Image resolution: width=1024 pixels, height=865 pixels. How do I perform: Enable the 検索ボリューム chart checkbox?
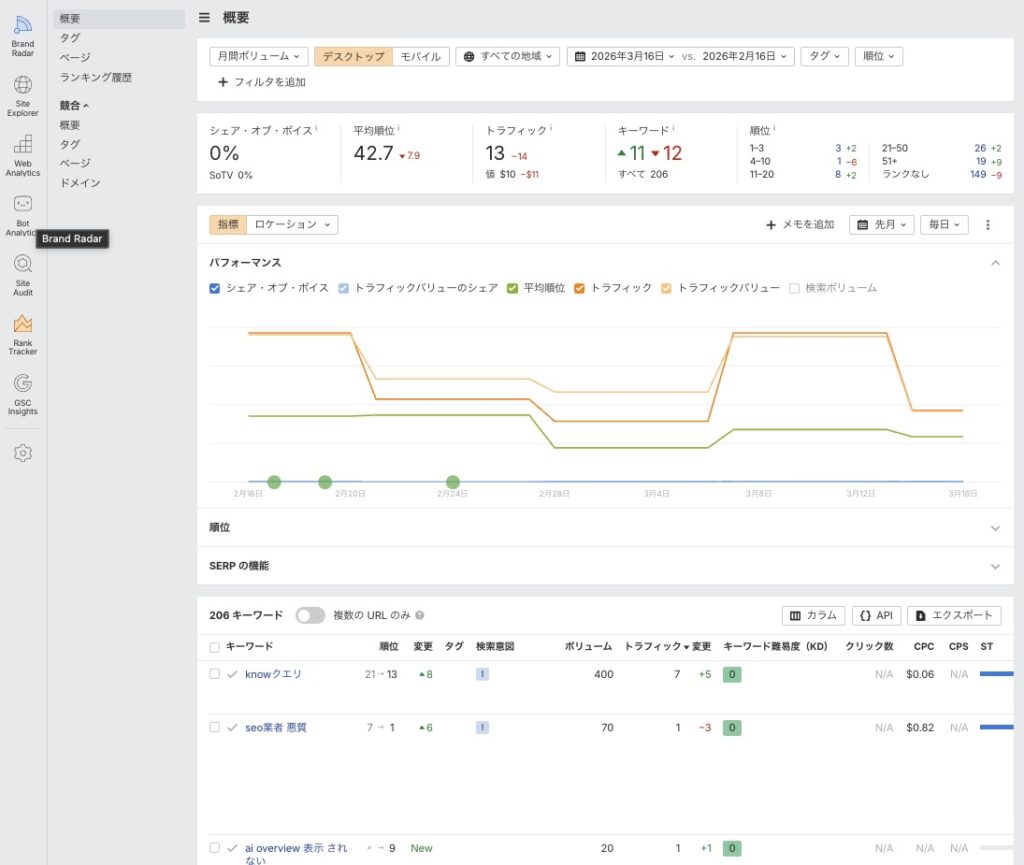click(x=795, y=288)
